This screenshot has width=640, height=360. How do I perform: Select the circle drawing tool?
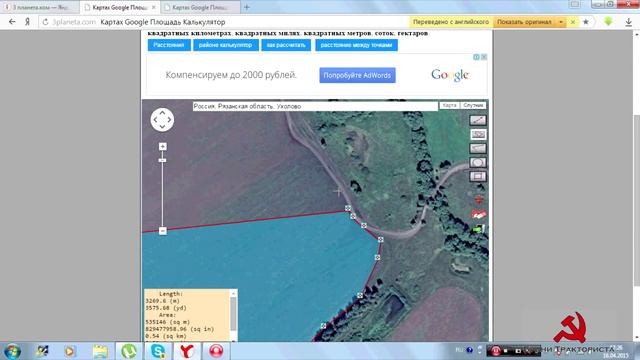[478, 162]
